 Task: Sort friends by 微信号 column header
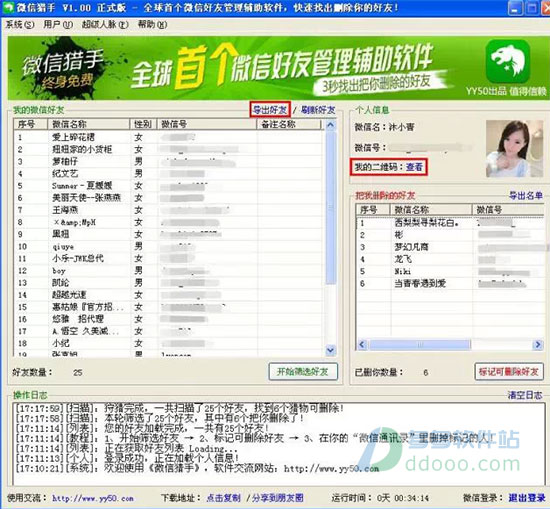[x=207, y=124]
